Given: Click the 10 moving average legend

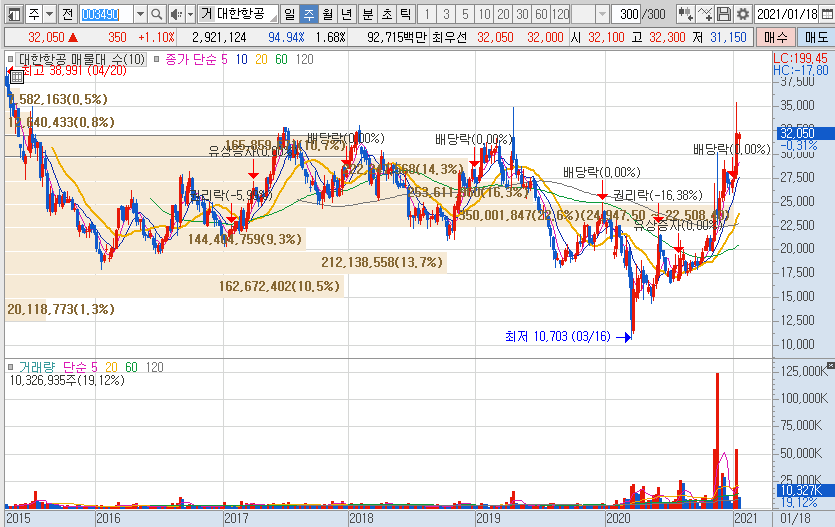Looking at the screenshot, I should pos(242,59).
